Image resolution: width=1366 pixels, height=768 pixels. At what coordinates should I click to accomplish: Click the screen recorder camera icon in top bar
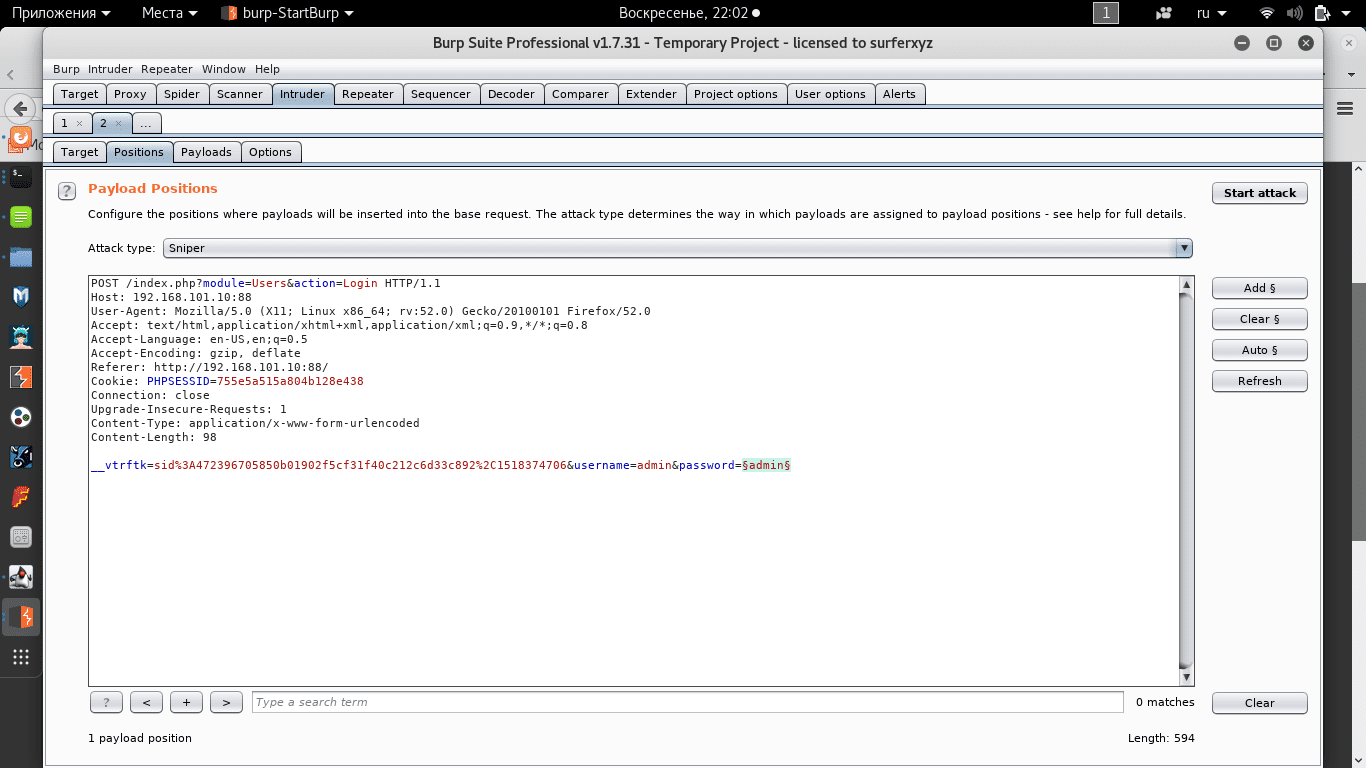[x=1163, y=13]
